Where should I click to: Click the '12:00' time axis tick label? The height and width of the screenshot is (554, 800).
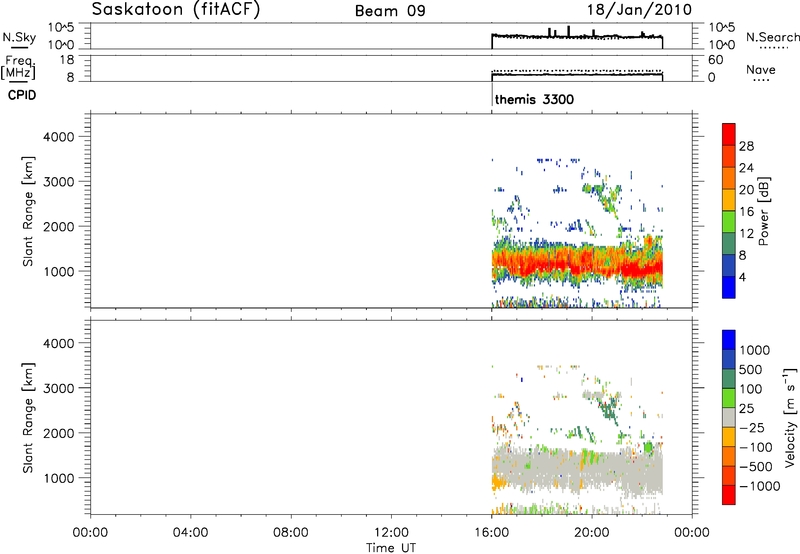coord(391,533)
